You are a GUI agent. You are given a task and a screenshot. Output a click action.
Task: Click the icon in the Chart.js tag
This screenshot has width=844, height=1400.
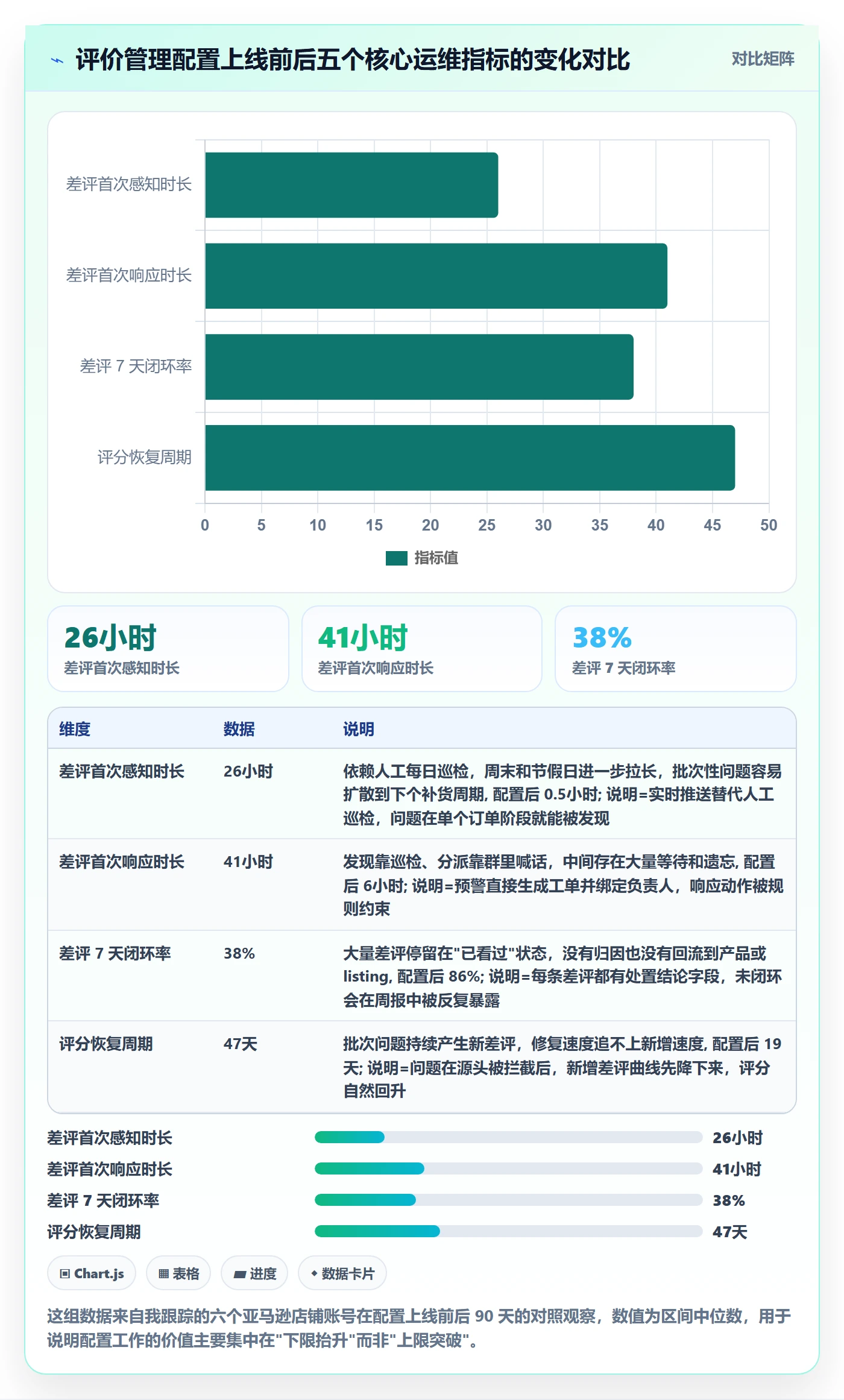click(65, 1274)
